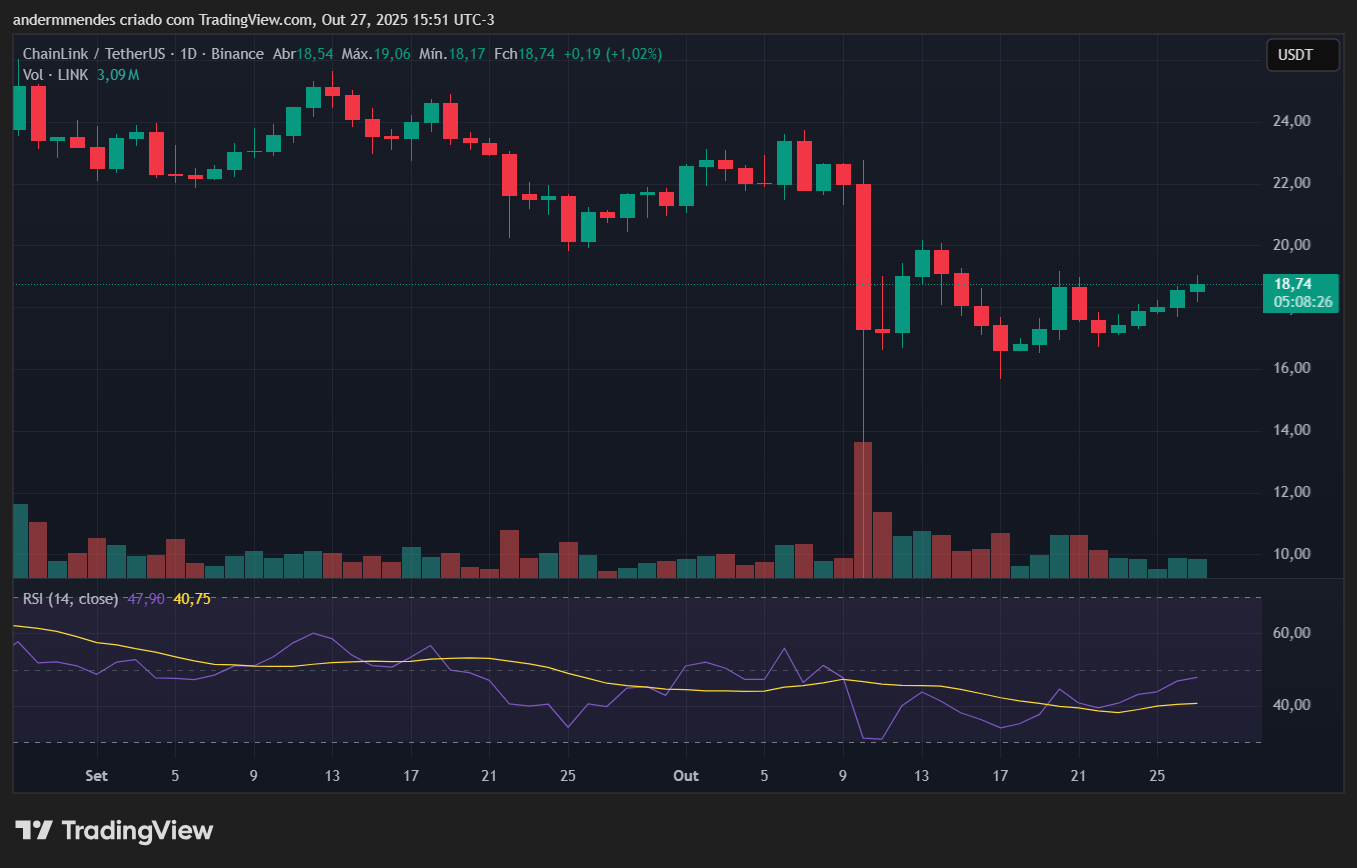Click the 60,00 level on RSI scale

point(1294,633)
